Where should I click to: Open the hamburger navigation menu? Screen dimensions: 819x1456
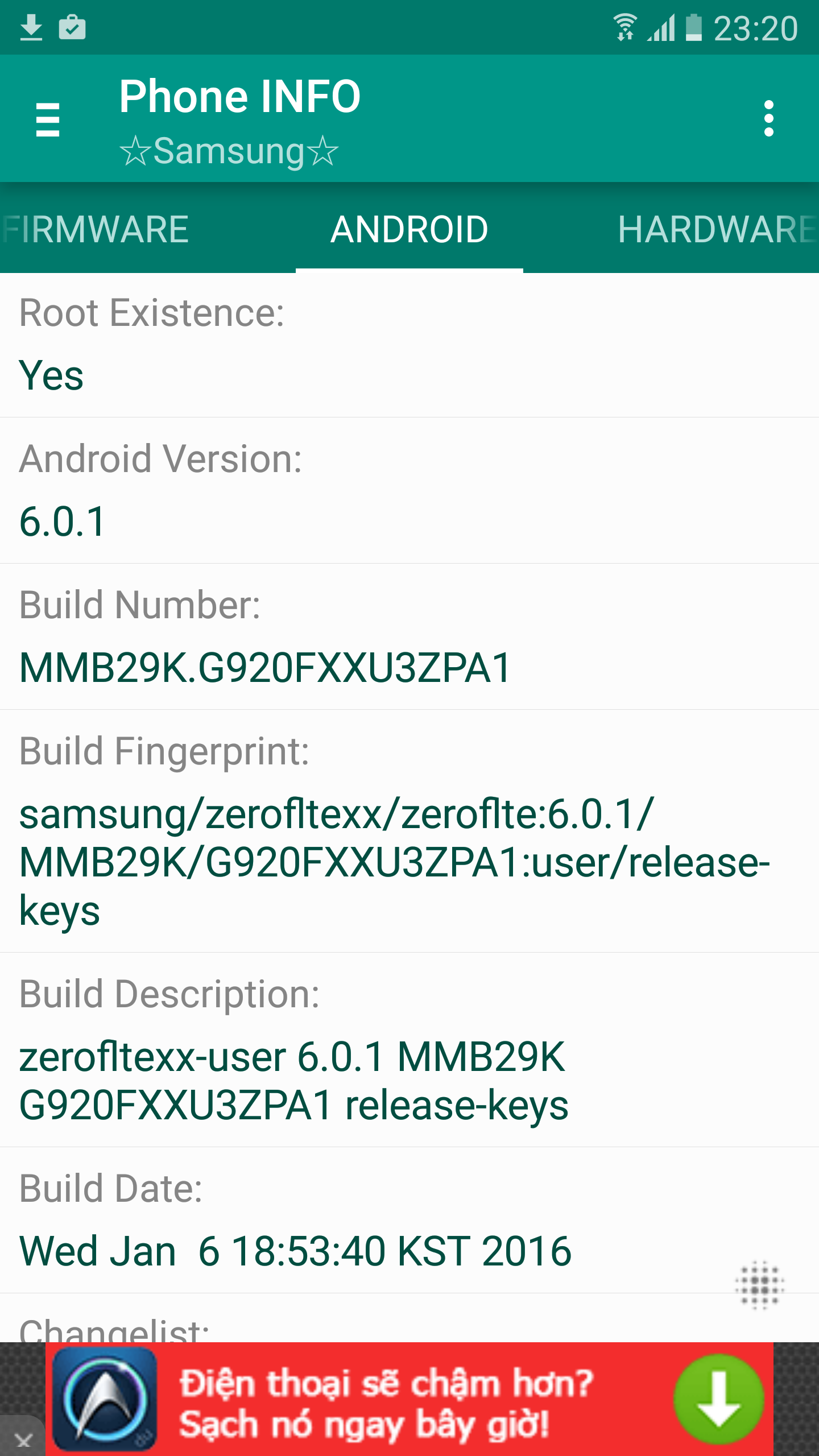[x=48, y=119]
